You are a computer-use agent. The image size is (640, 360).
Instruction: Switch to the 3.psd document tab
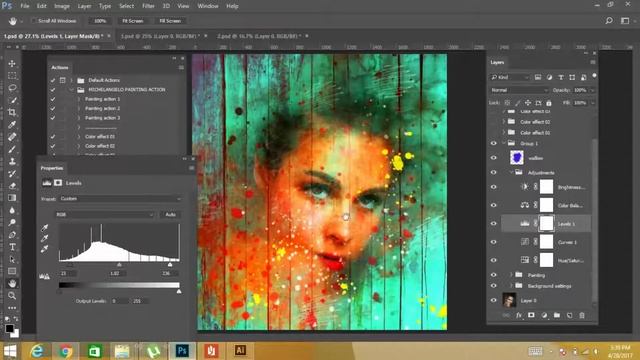tap(159, 36)
